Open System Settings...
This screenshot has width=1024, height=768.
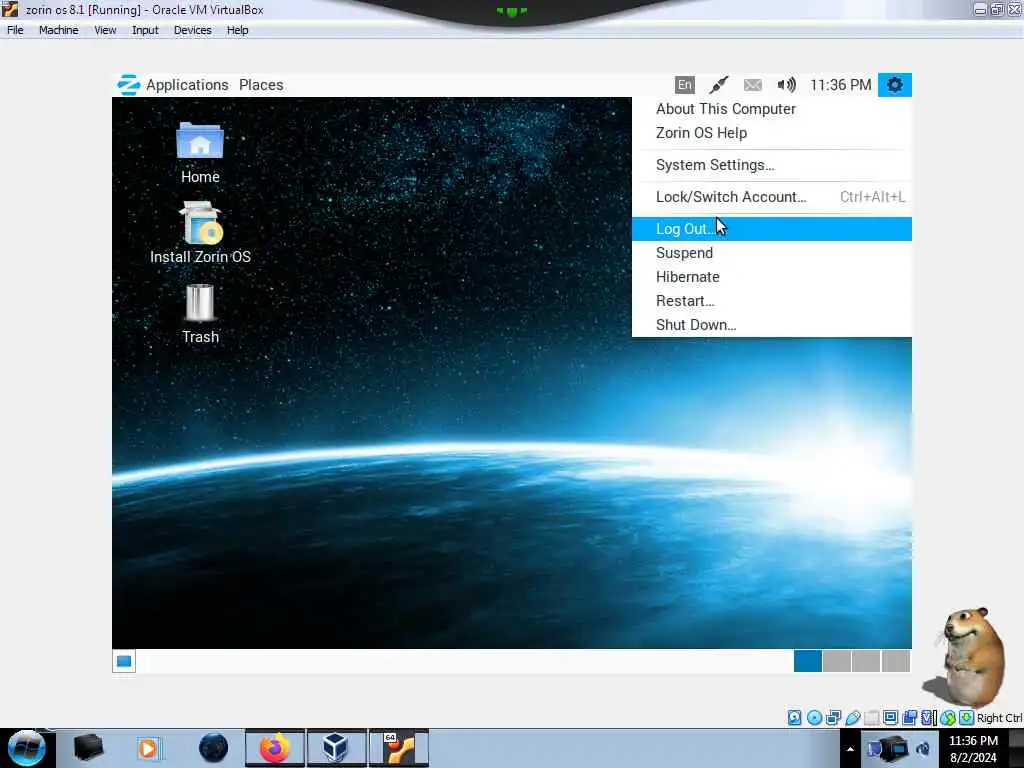(x=771, y=165)
